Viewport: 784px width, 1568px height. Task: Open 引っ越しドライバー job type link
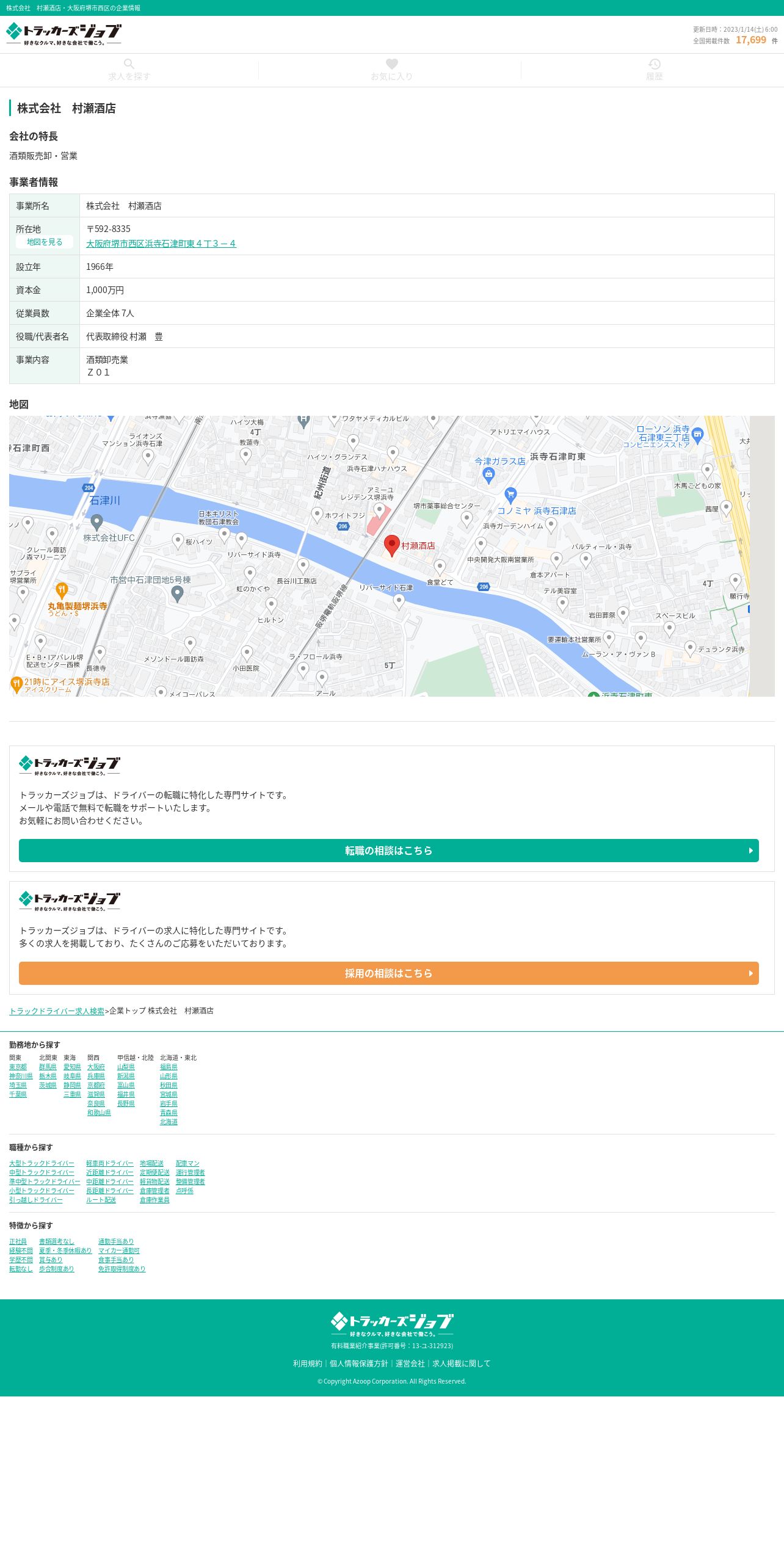coord(36,1200)
